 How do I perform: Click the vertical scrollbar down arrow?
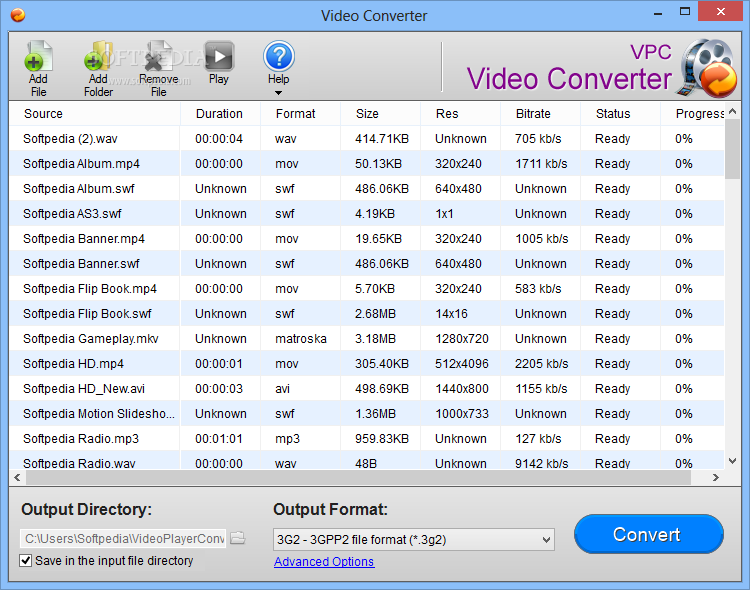coord(732,461)
